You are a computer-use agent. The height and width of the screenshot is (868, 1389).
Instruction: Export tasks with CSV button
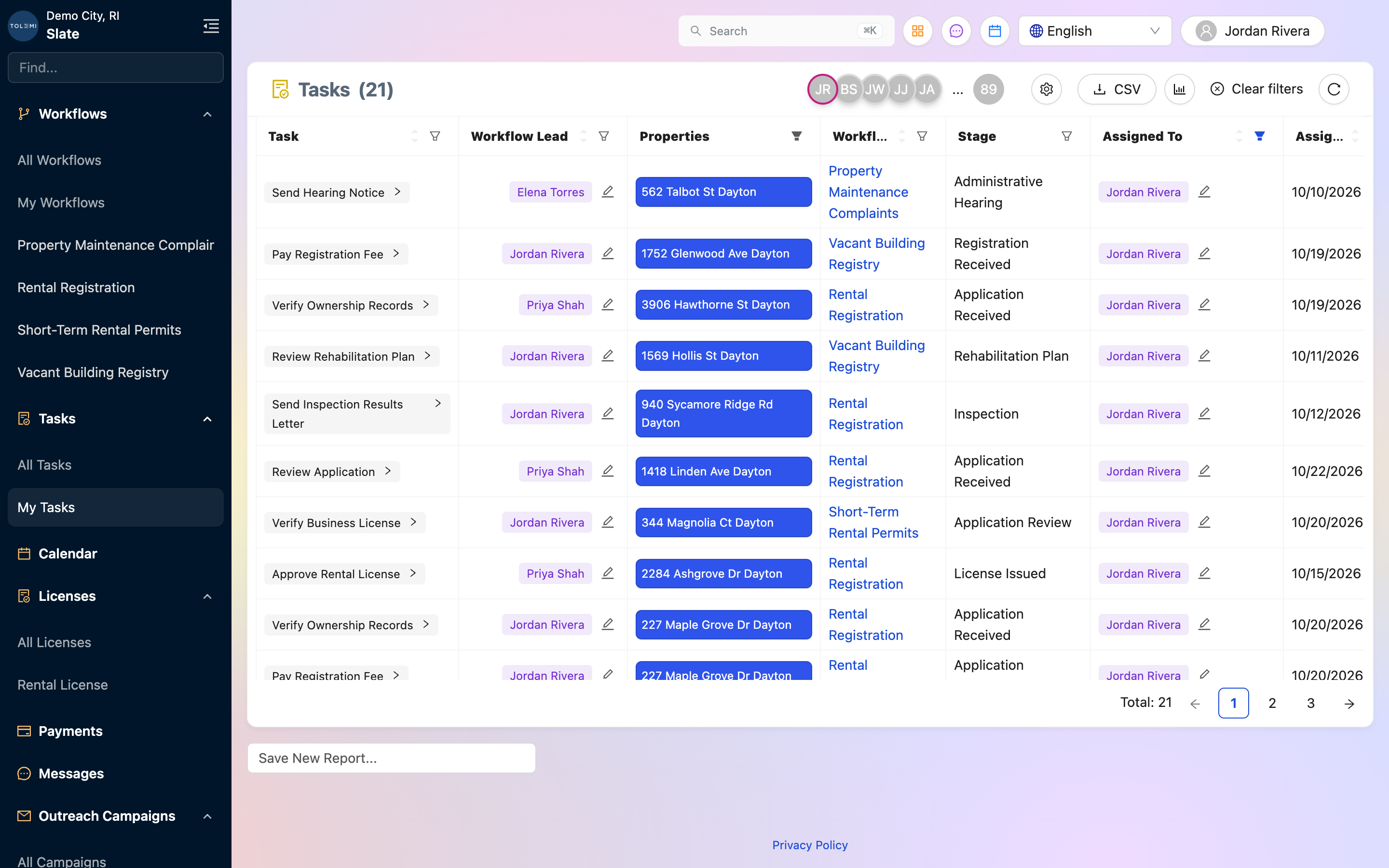(x=1117, y=90)
